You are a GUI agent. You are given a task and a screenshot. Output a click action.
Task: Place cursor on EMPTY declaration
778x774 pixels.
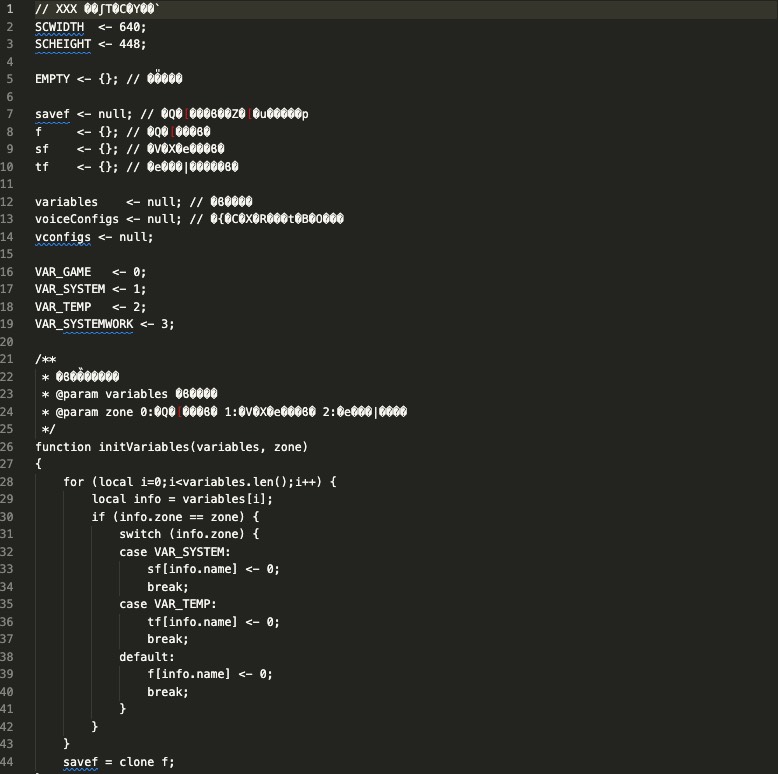click(52, 79)
